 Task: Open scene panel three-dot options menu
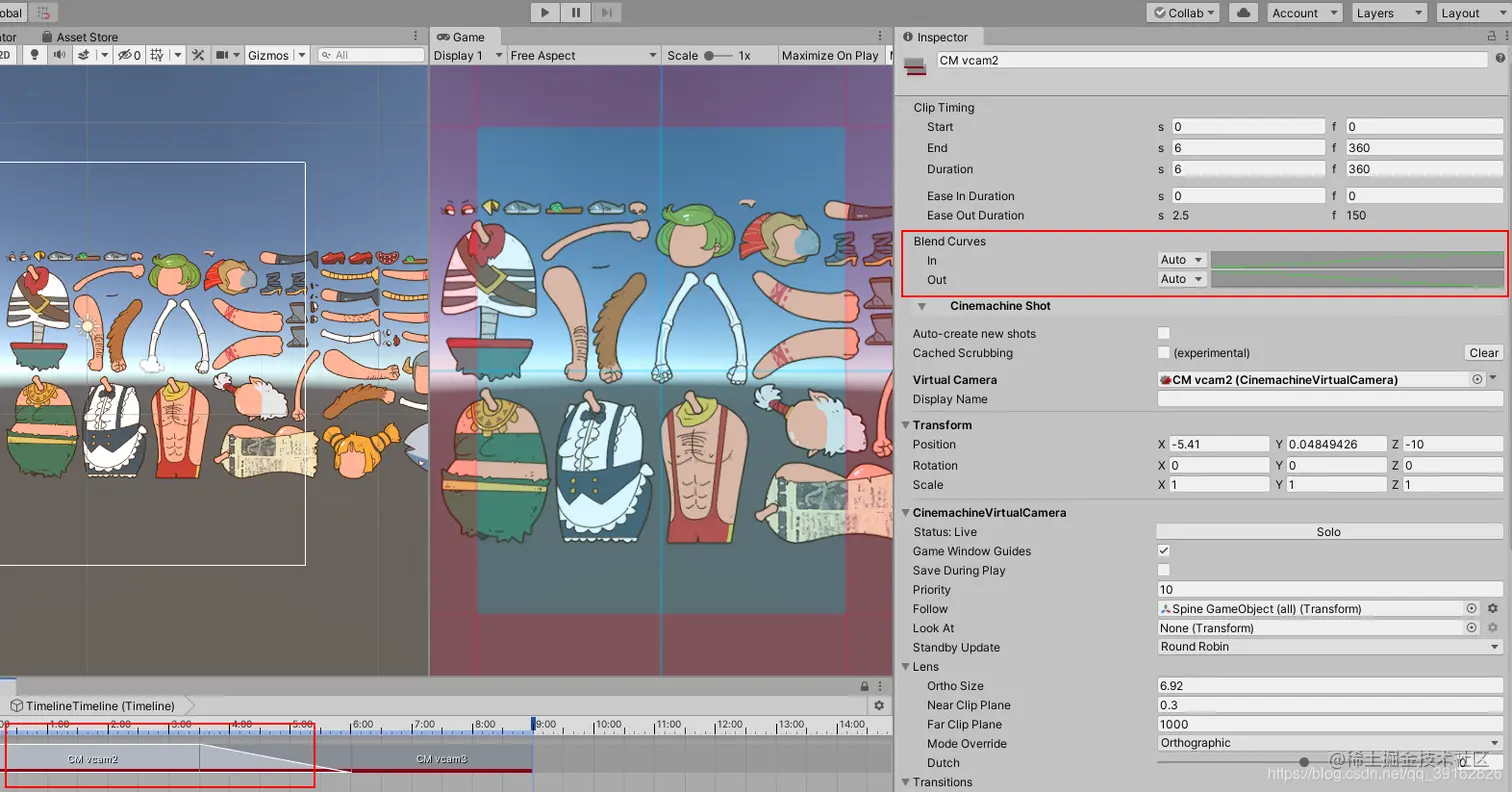tap(416, 36)
